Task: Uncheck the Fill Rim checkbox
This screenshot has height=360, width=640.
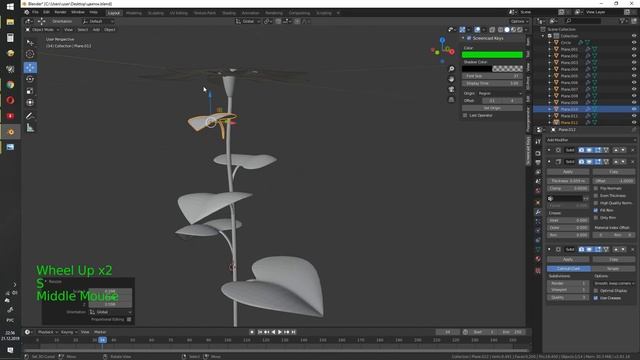Action: click(596, 210)
